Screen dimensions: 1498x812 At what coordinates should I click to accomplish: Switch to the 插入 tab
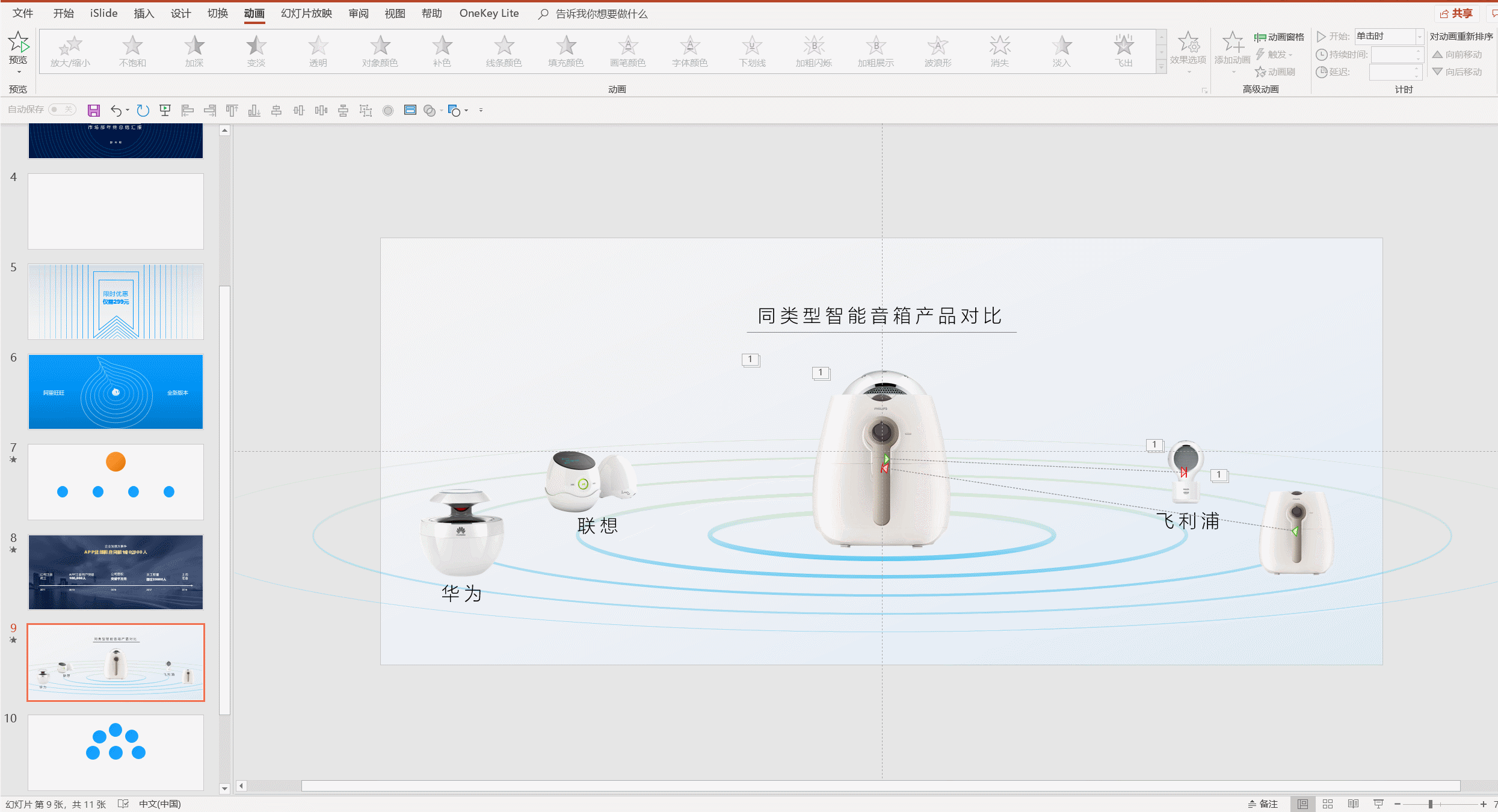pyautogui.click(x=144, y=13)
